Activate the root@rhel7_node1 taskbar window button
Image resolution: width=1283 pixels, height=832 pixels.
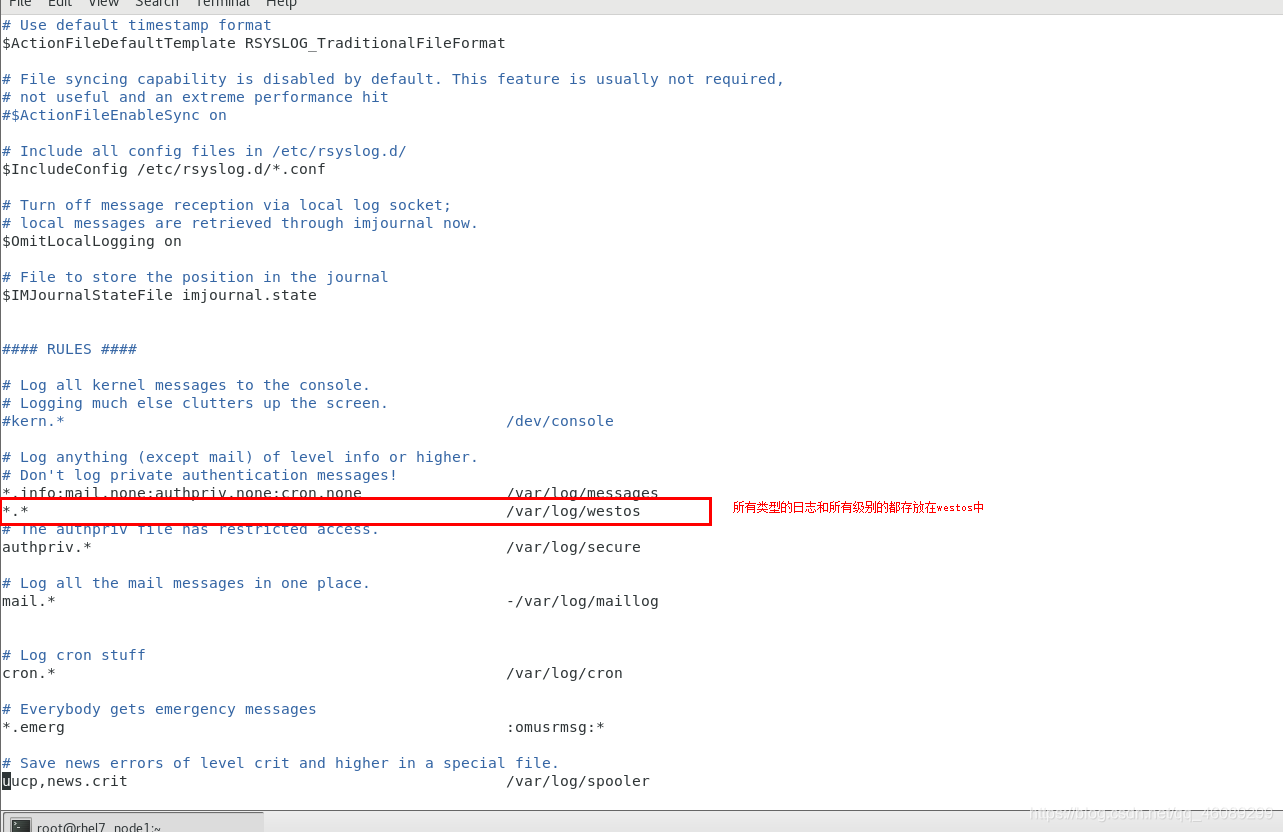(x=133, y=823)
